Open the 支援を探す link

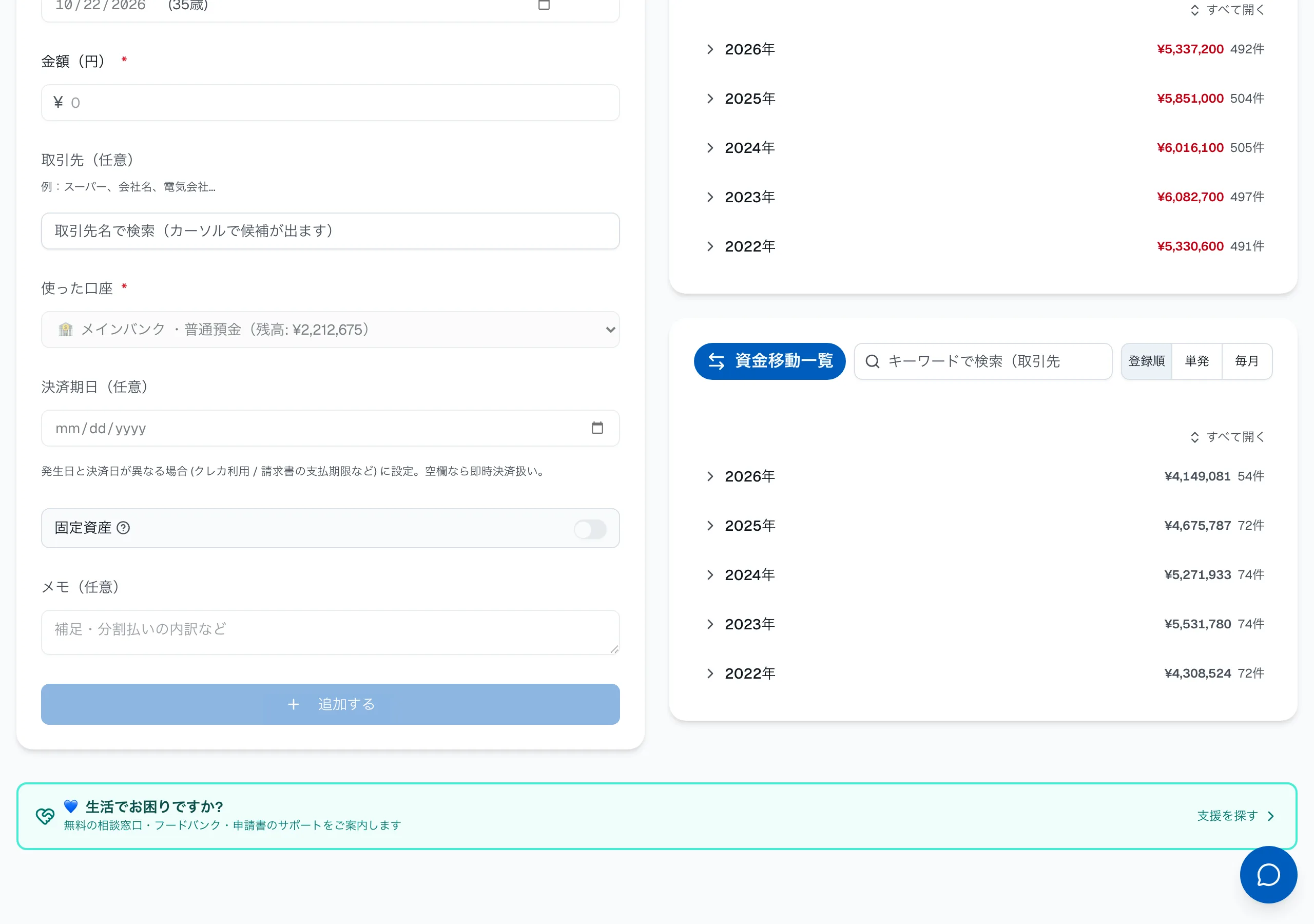coord(1235,816)
